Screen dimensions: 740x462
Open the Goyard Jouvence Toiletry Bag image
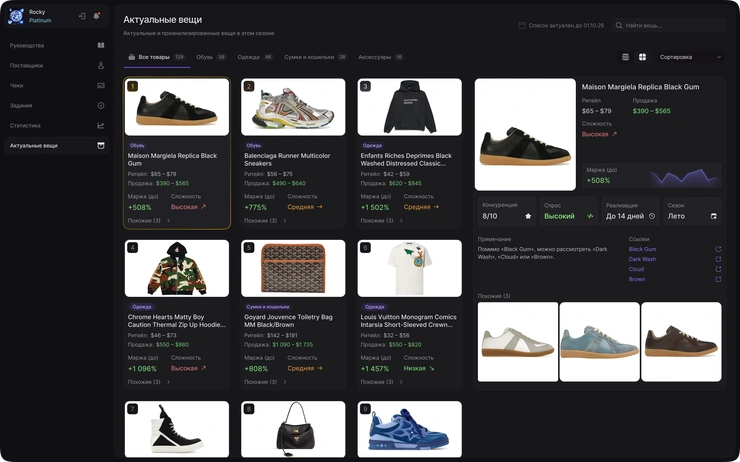293,269
